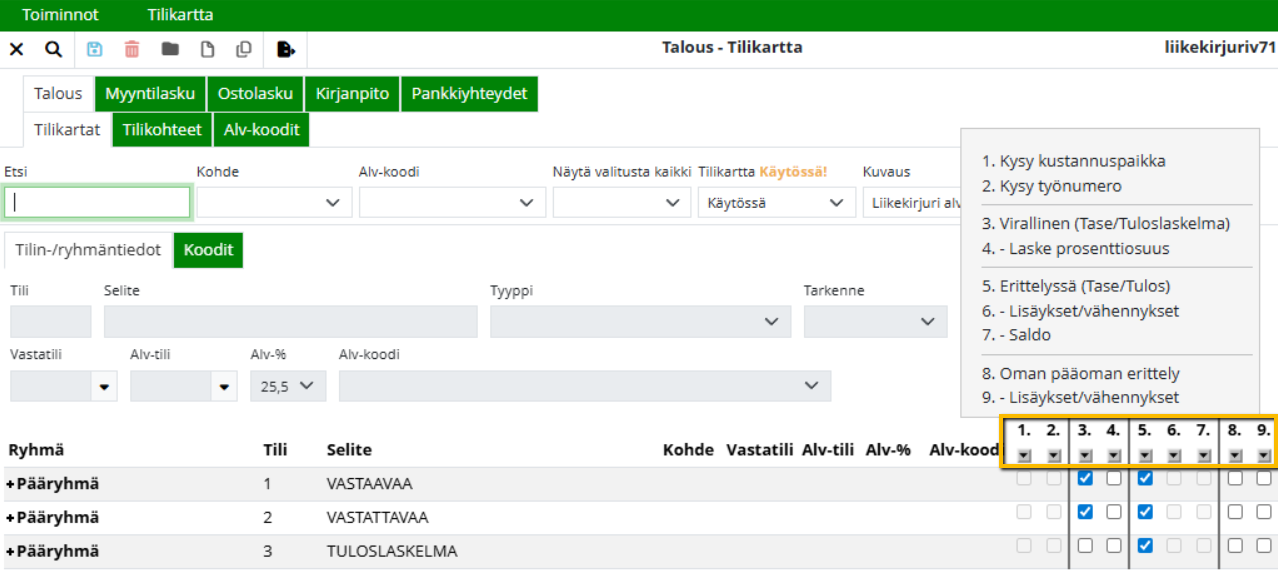Click the blue save diskette icon
1278x587 pixels.
tap(95, 49)
